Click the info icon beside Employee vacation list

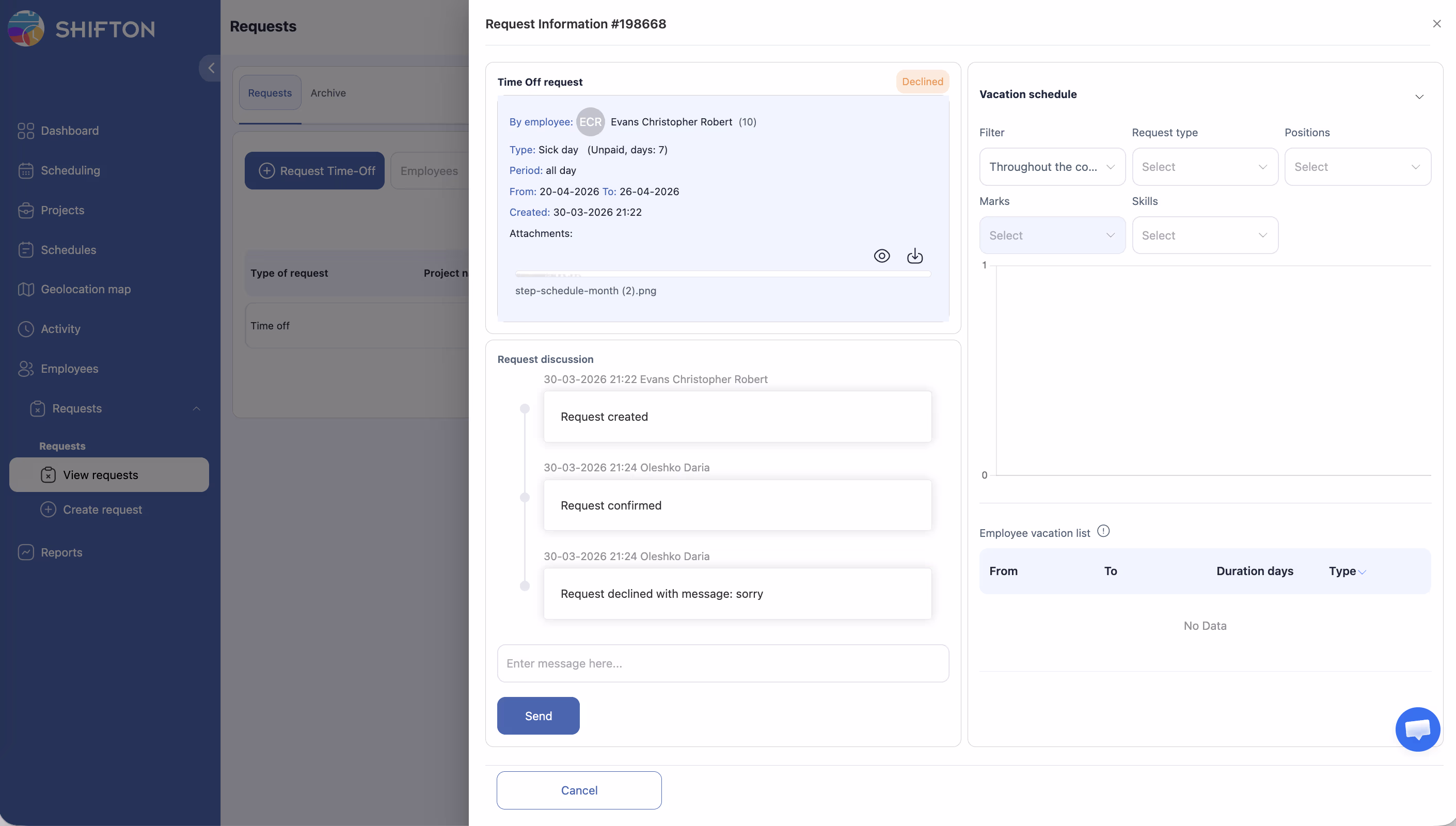click(1103, 531)
